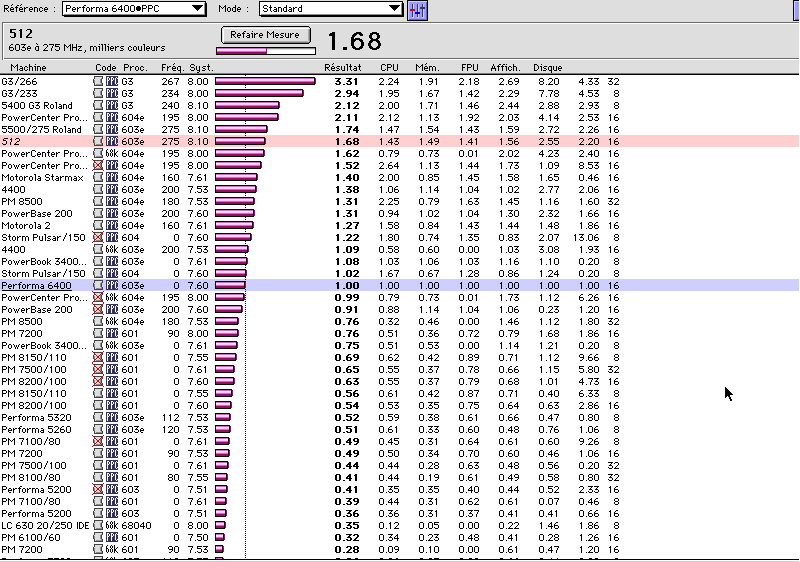Select the Performa 5320 machine name
800x562 pixels.
tap(36, 418)
